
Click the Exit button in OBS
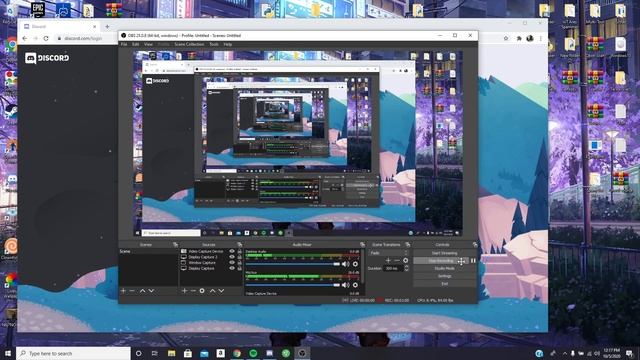tap(444, 284)
